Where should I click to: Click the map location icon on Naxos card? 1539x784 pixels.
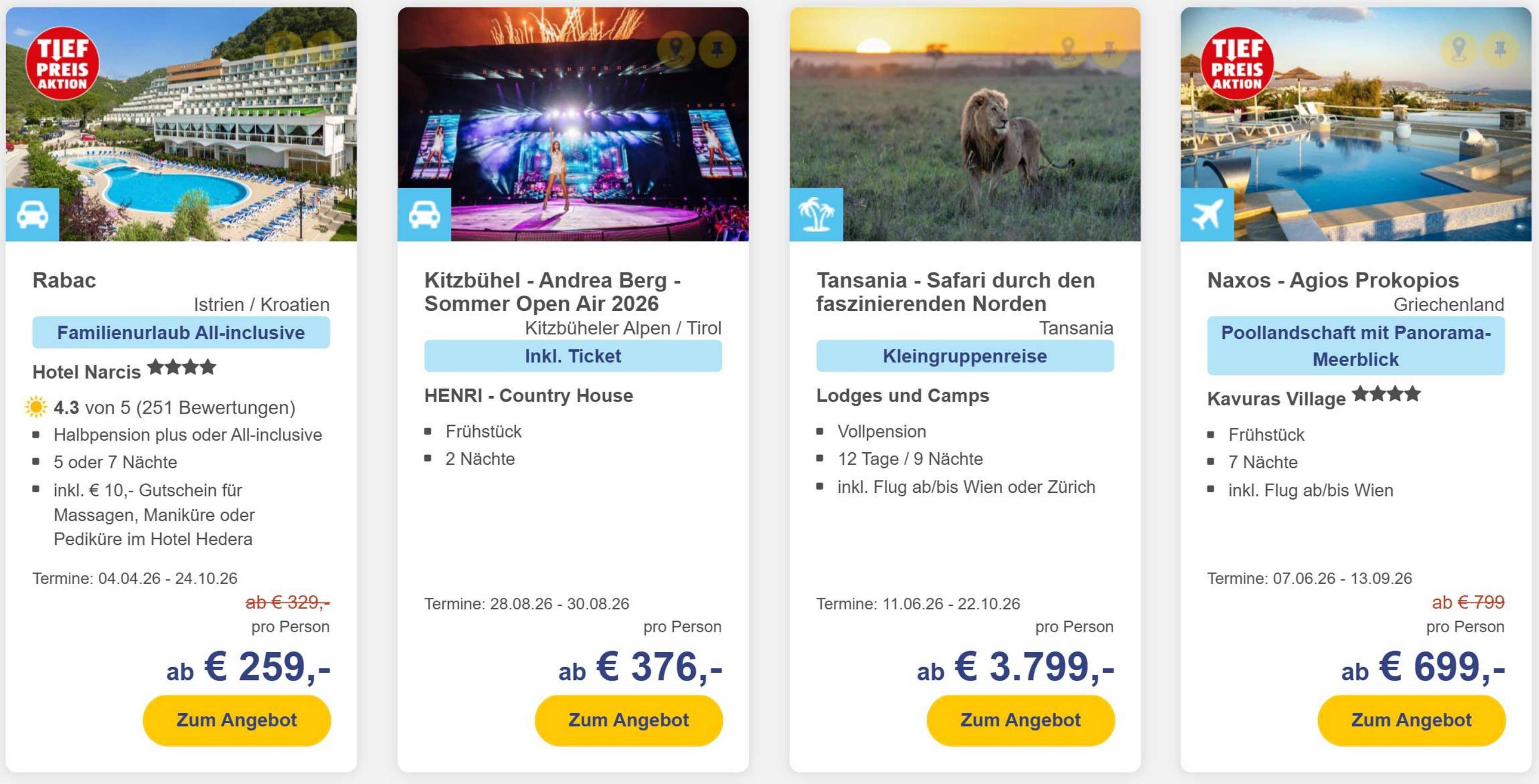click(1459, 49)
